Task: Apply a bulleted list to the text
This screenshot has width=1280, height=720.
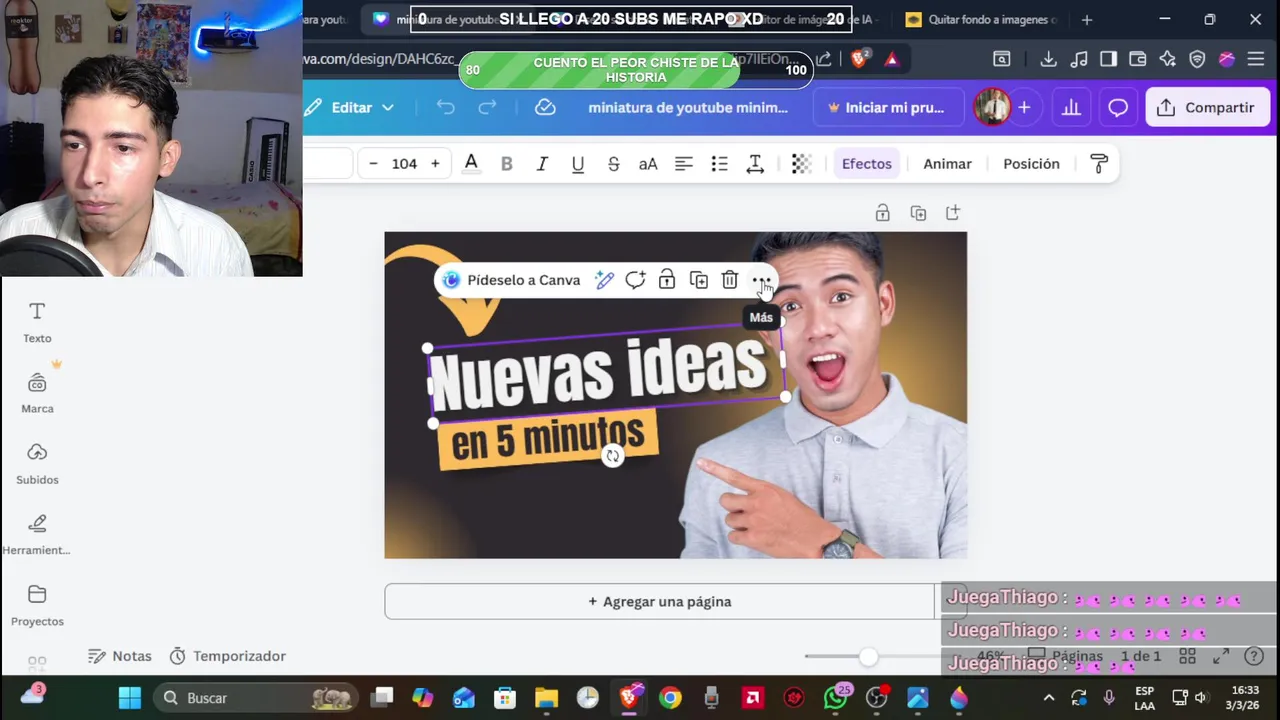Action: click(x=719, y=164)
